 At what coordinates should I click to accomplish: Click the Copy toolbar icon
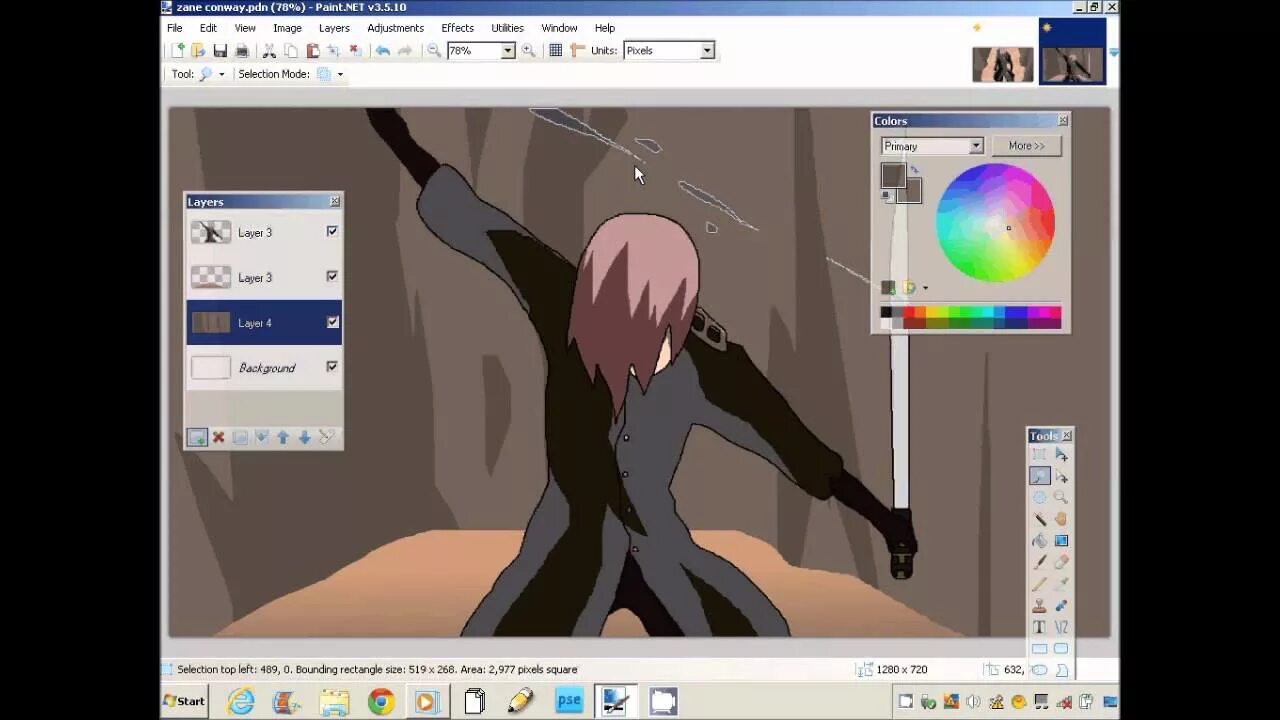click(x=291, y=51)
